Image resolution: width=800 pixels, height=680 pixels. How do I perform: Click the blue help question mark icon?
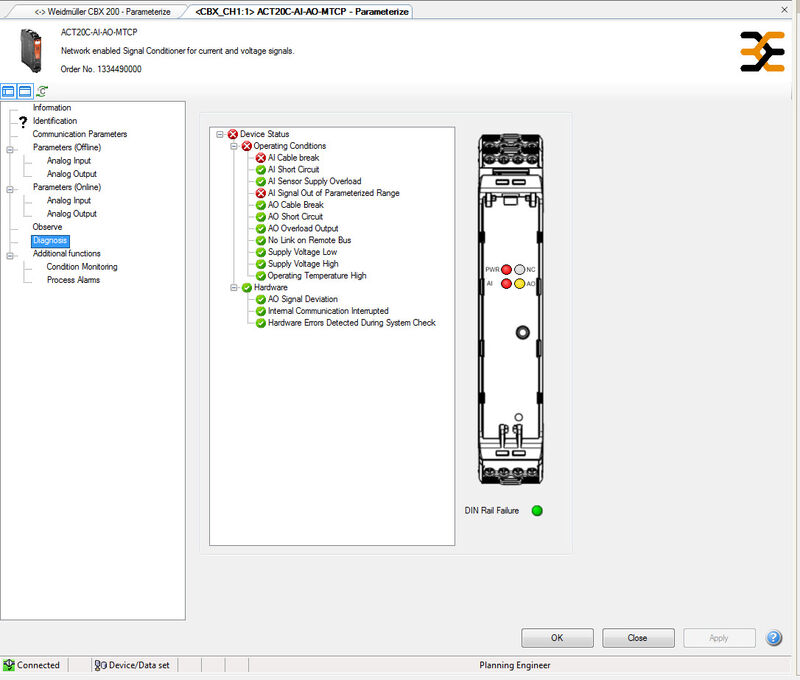click(x=773, y=638)
